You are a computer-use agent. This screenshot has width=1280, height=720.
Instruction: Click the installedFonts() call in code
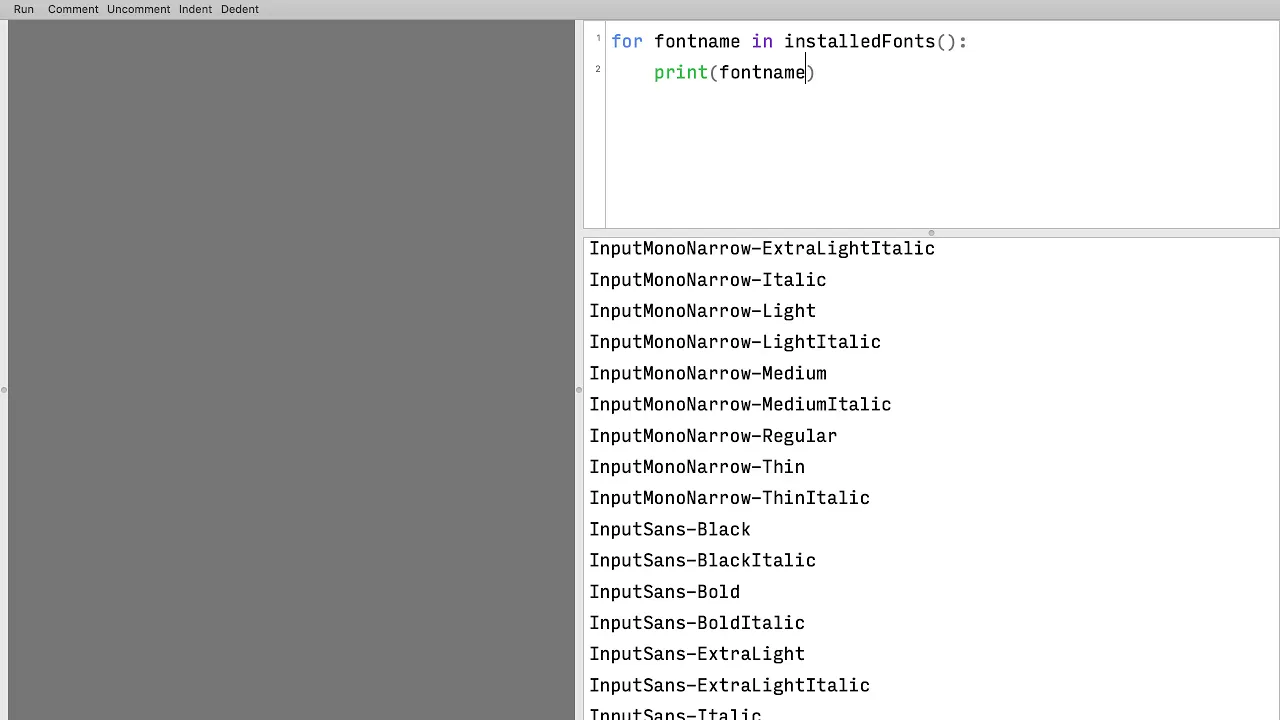point(870,42)
